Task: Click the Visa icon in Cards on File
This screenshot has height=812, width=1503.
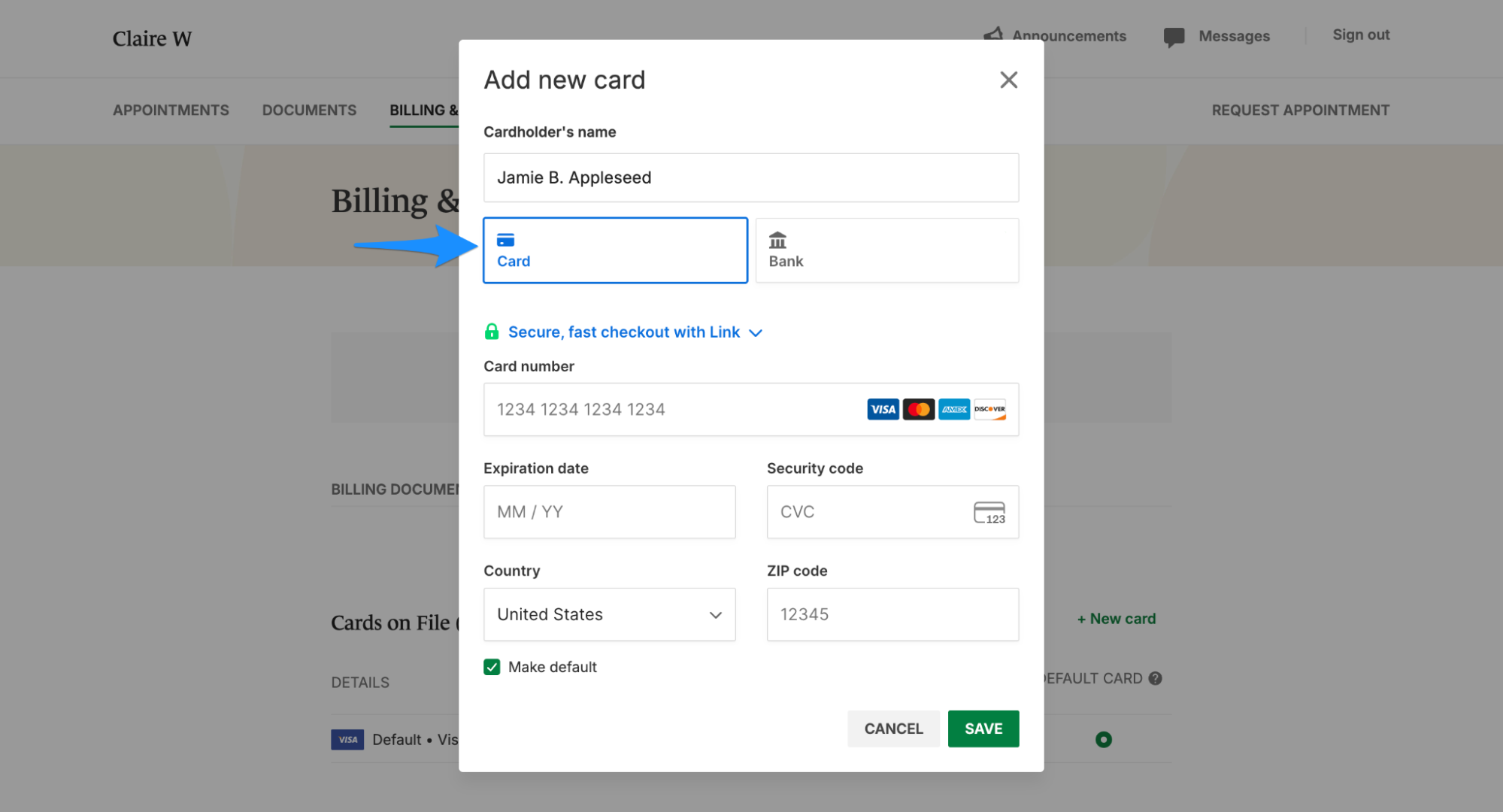Action: click(347, 740)
